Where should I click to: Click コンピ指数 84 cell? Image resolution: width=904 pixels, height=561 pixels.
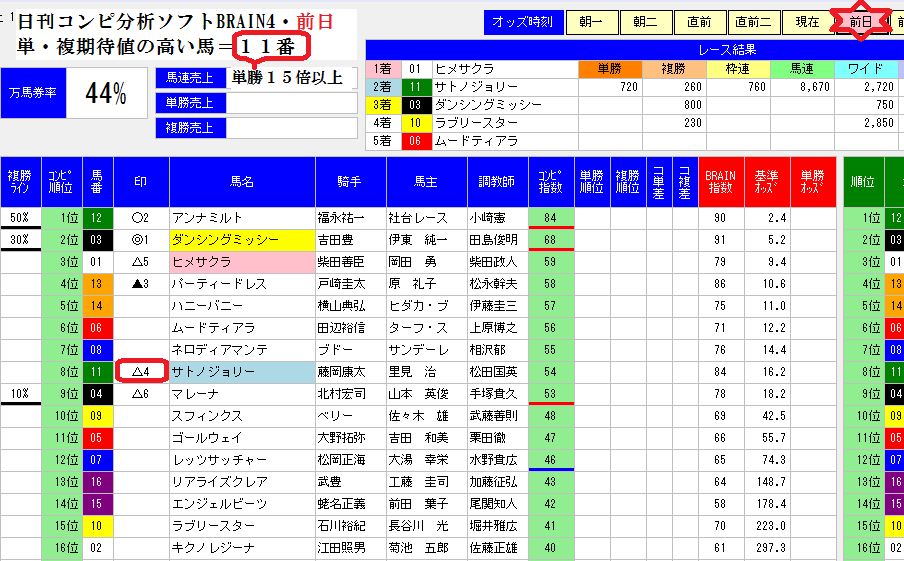551,218
